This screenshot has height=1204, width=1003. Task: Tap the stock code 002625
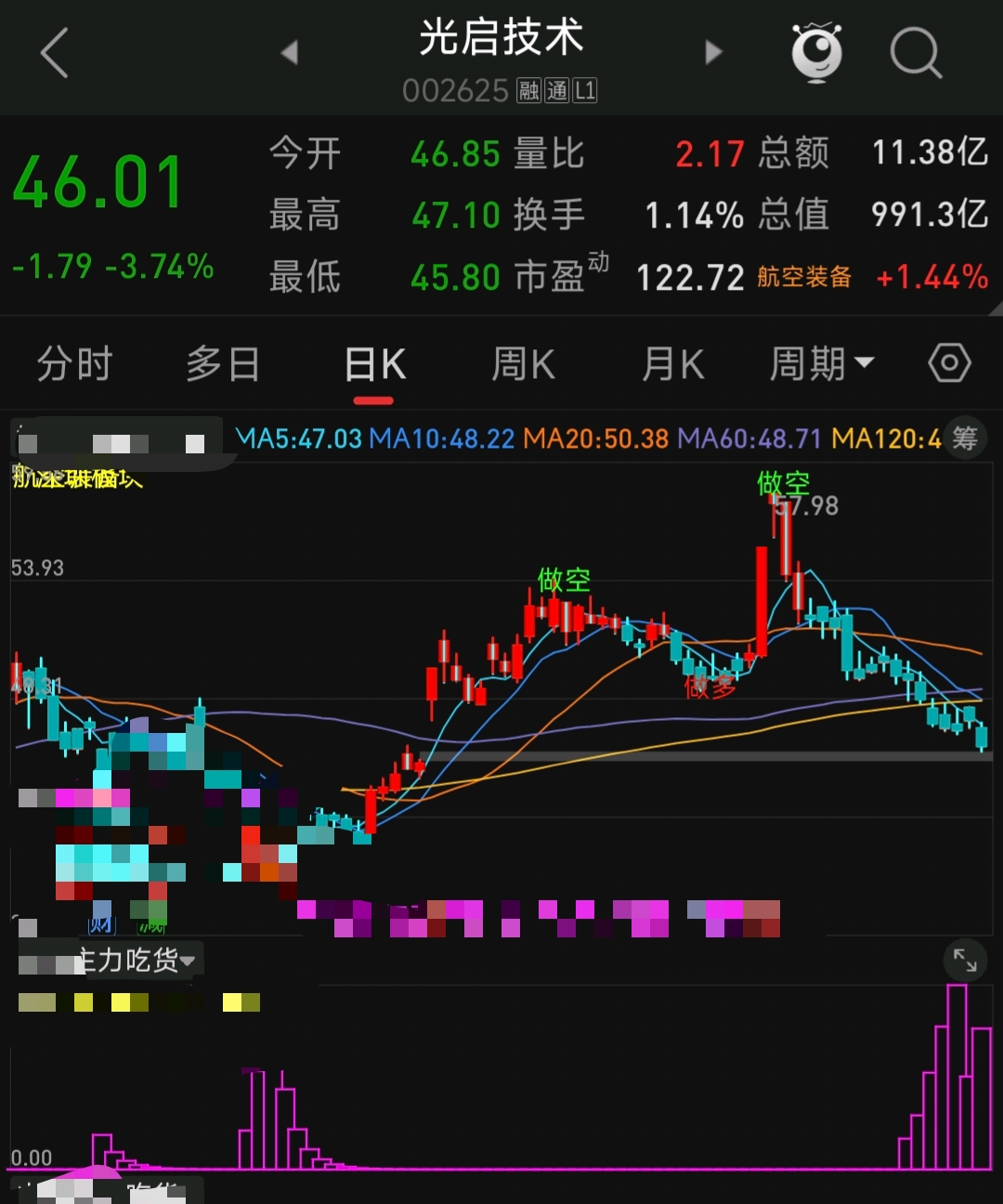click(455, 91)
